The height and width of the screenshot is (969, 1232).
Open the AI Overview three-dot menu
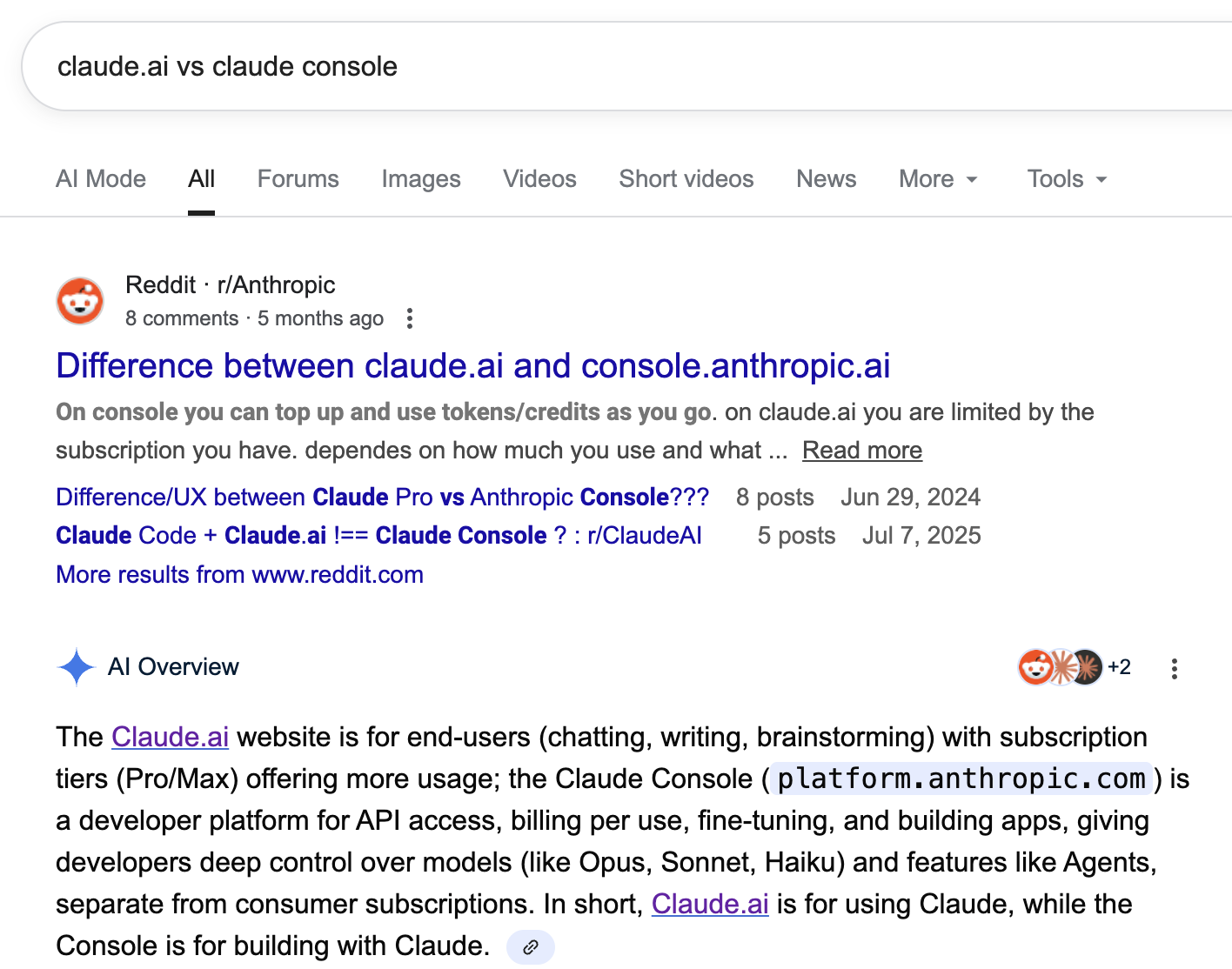point(1175,668)
